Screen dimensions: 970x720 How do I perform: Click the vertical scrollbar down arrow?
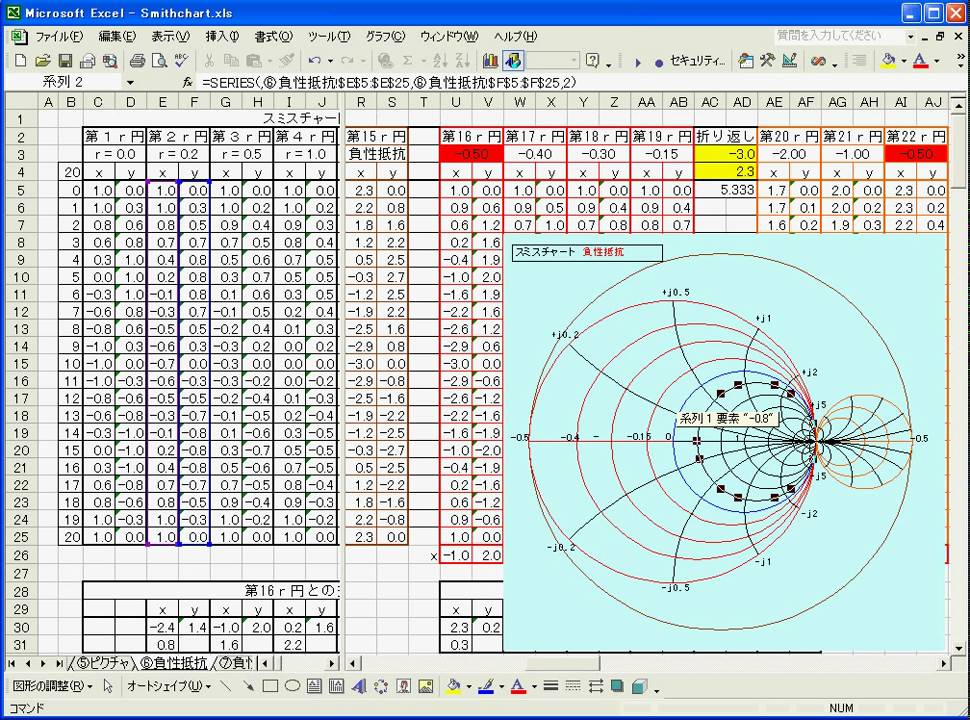click(959, 648)
